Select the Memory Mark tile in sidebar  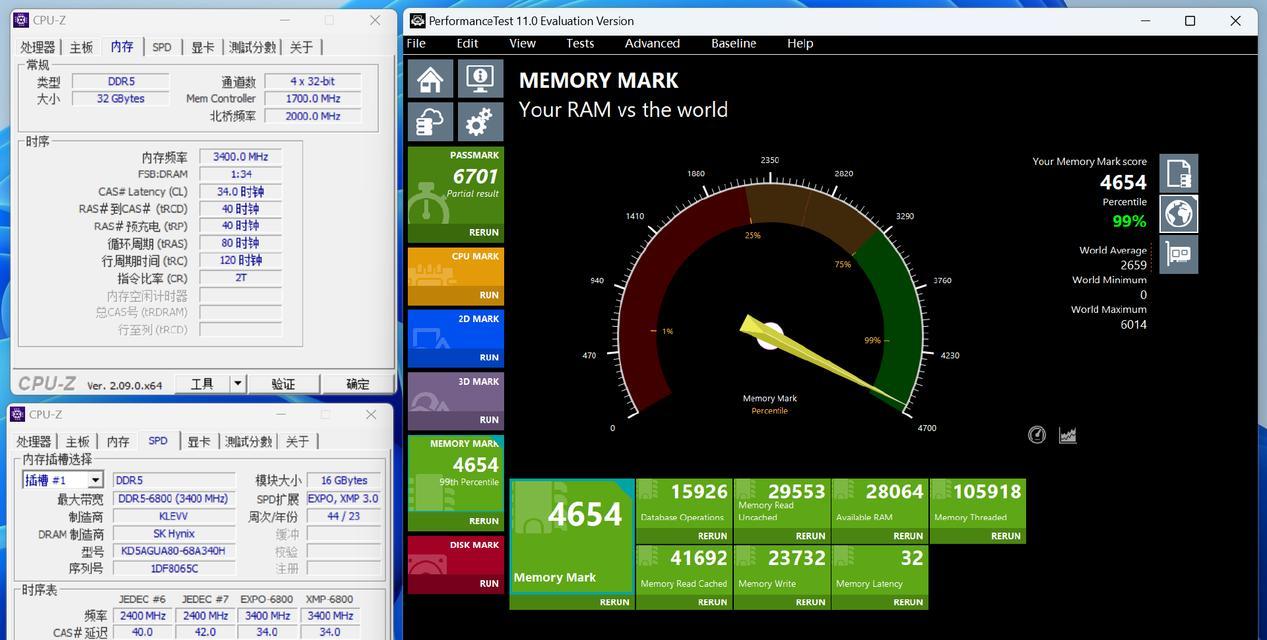[456, 483]
